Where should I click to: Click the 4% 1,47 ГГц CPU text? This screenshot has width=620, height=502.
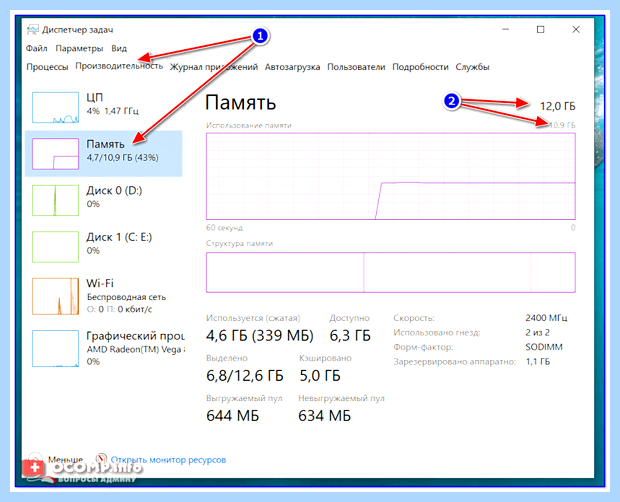pos(113,111)
